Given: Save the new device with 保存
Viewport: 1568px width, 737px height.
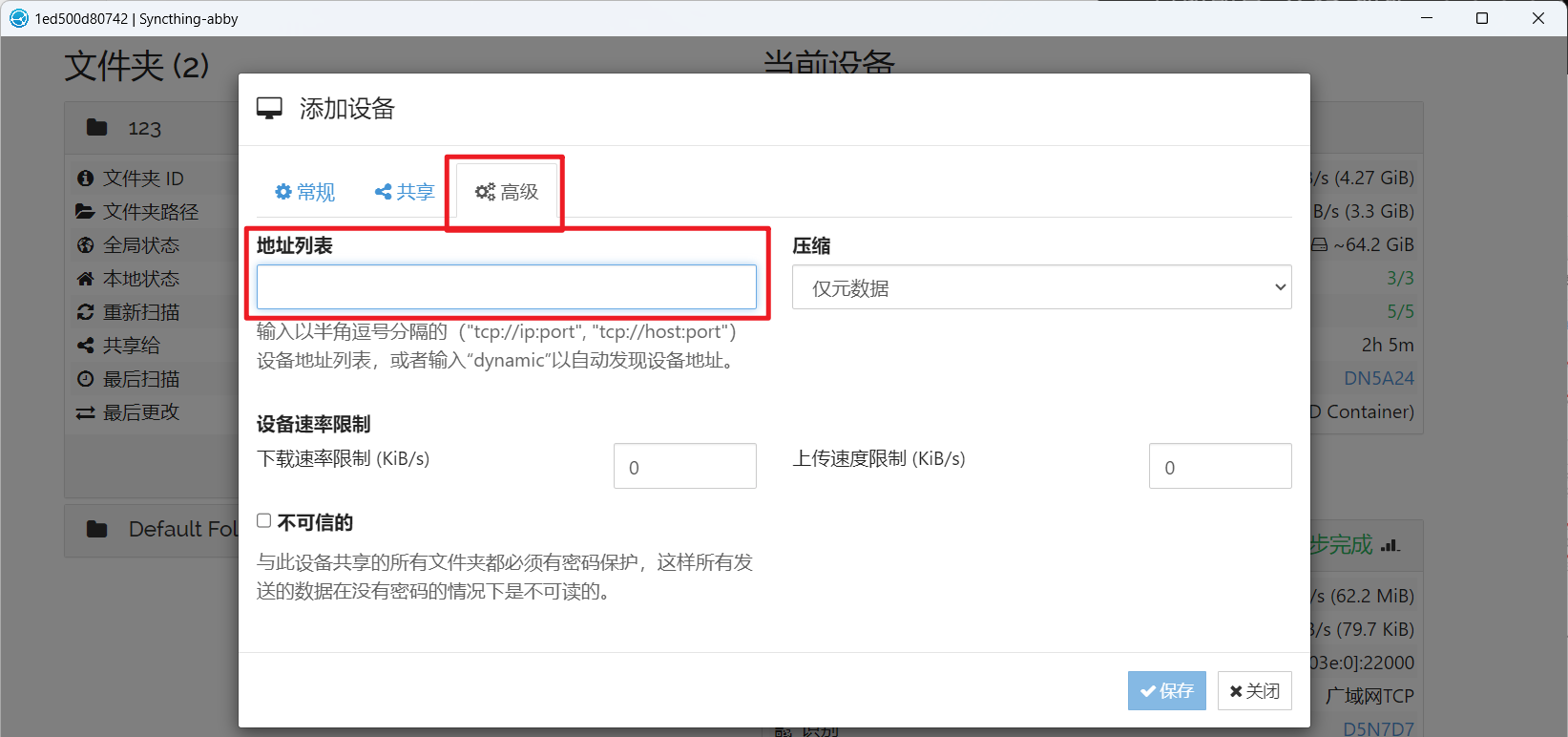Looking at the screenshot, I should point(1167,690).
